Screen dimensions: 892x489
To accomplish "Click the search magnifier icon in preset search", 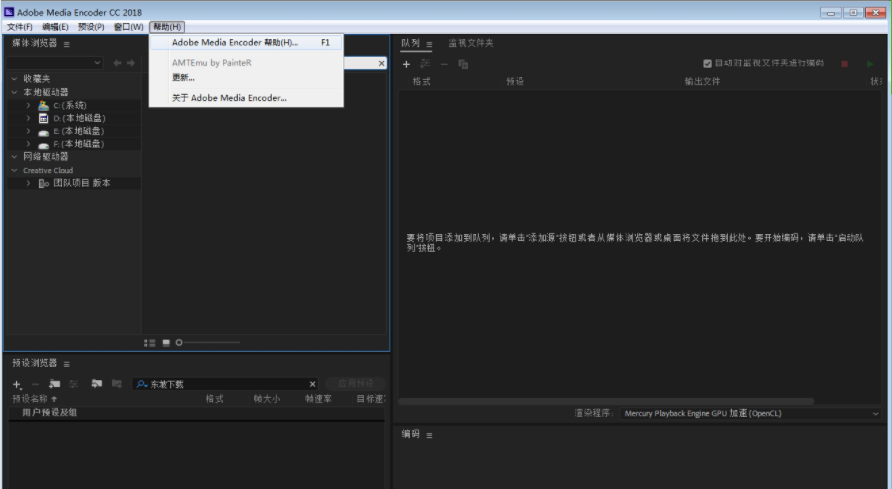I will pyautogui.click(x=141, y=384).
